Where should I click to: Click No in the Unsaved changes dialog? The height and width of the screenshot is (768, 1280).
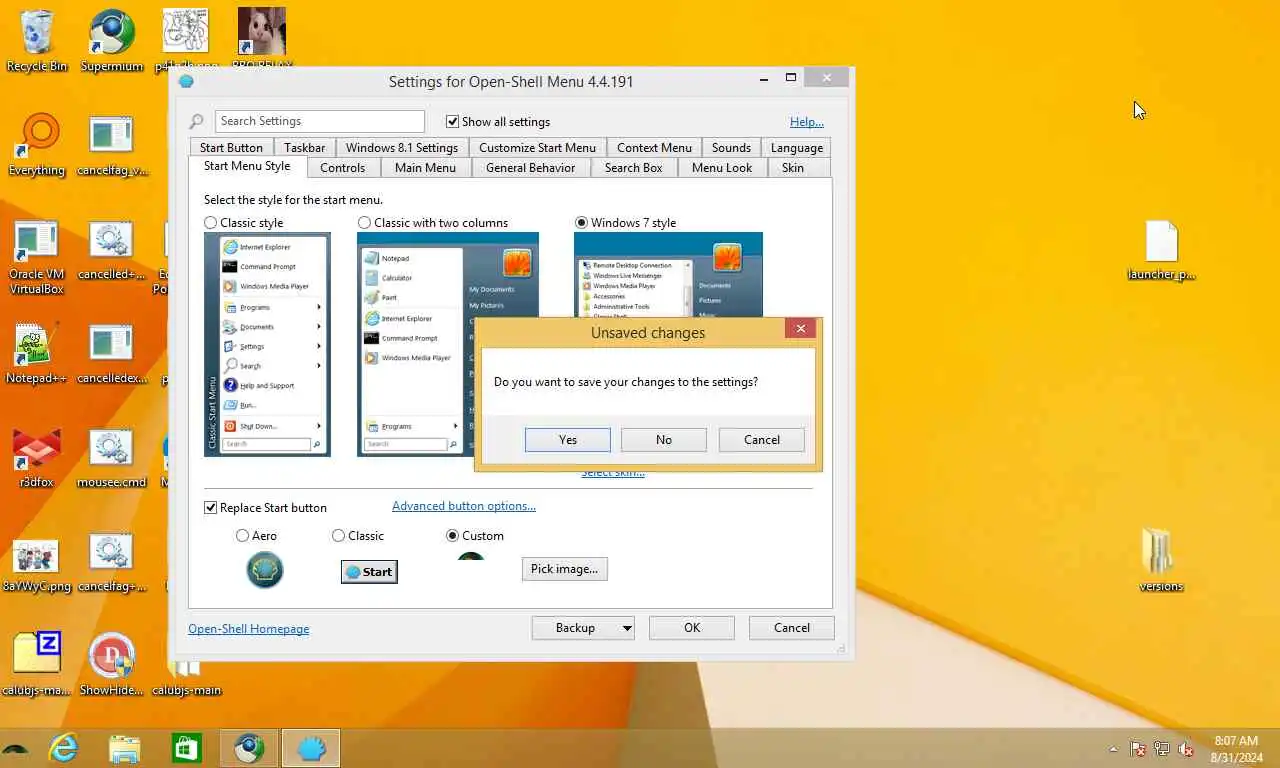point(664,440)
